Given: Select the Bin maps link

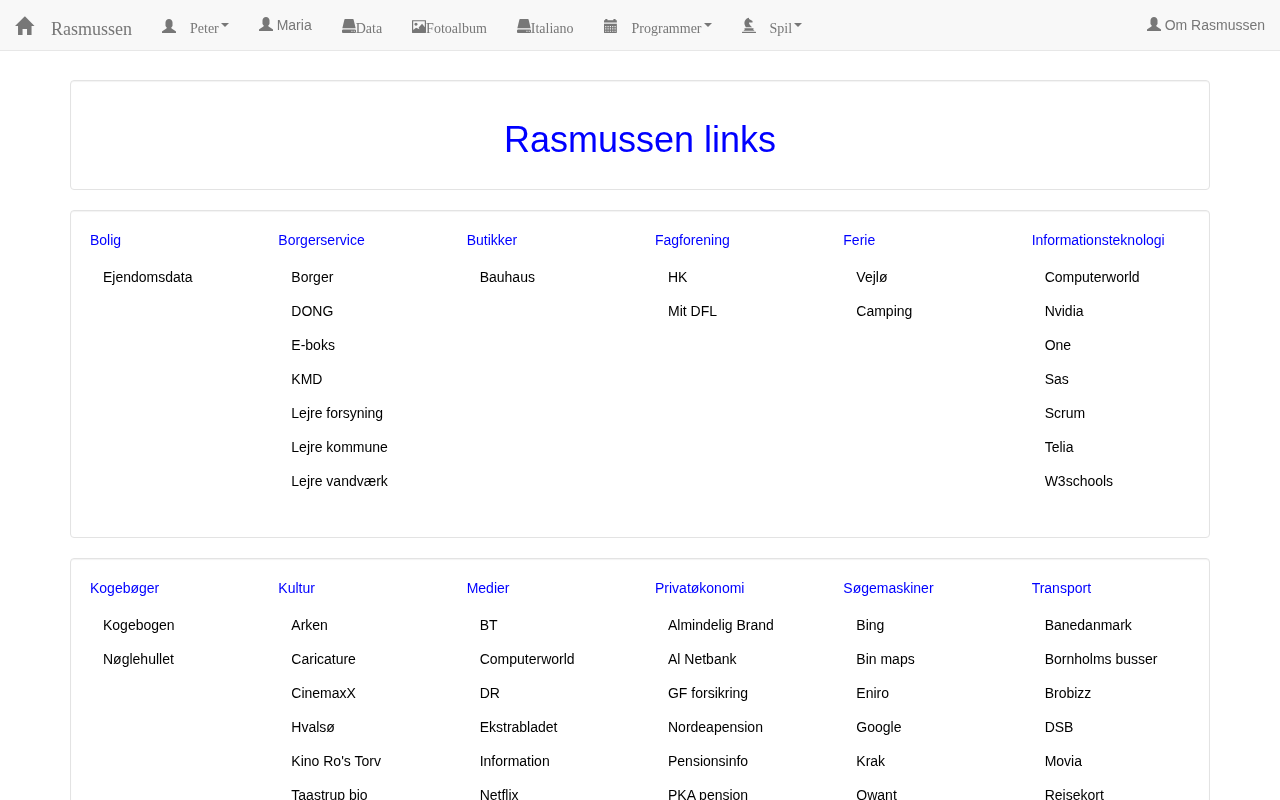Looking at the screenshot, I should (x=885, y=659).
